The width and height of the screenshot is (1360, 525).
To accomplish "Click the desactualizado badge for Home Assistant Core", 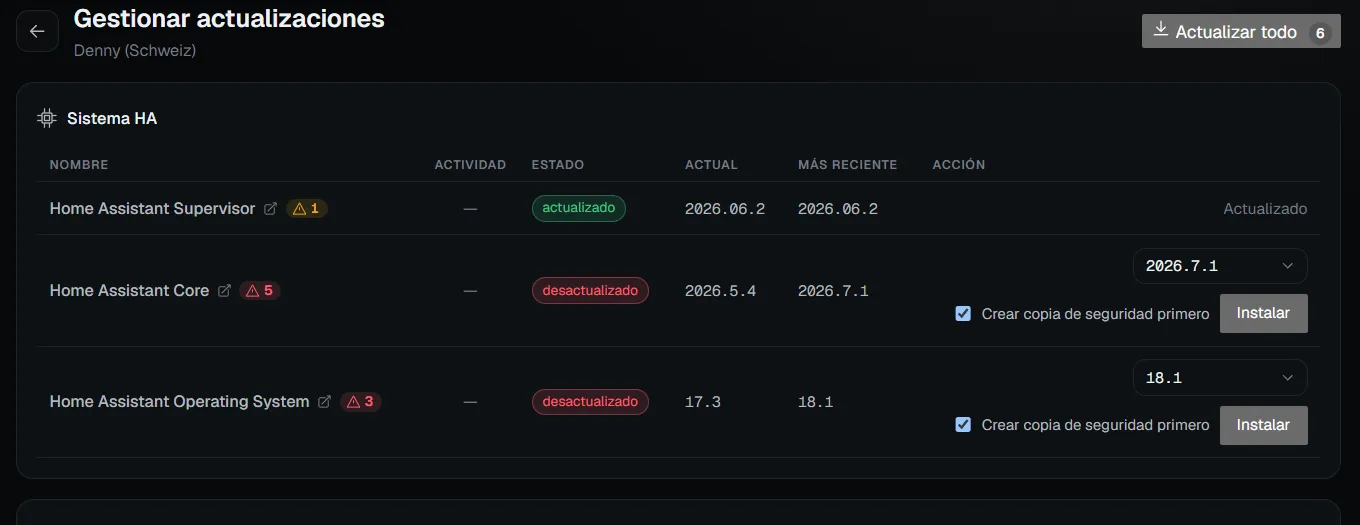I will pos(590,291).
